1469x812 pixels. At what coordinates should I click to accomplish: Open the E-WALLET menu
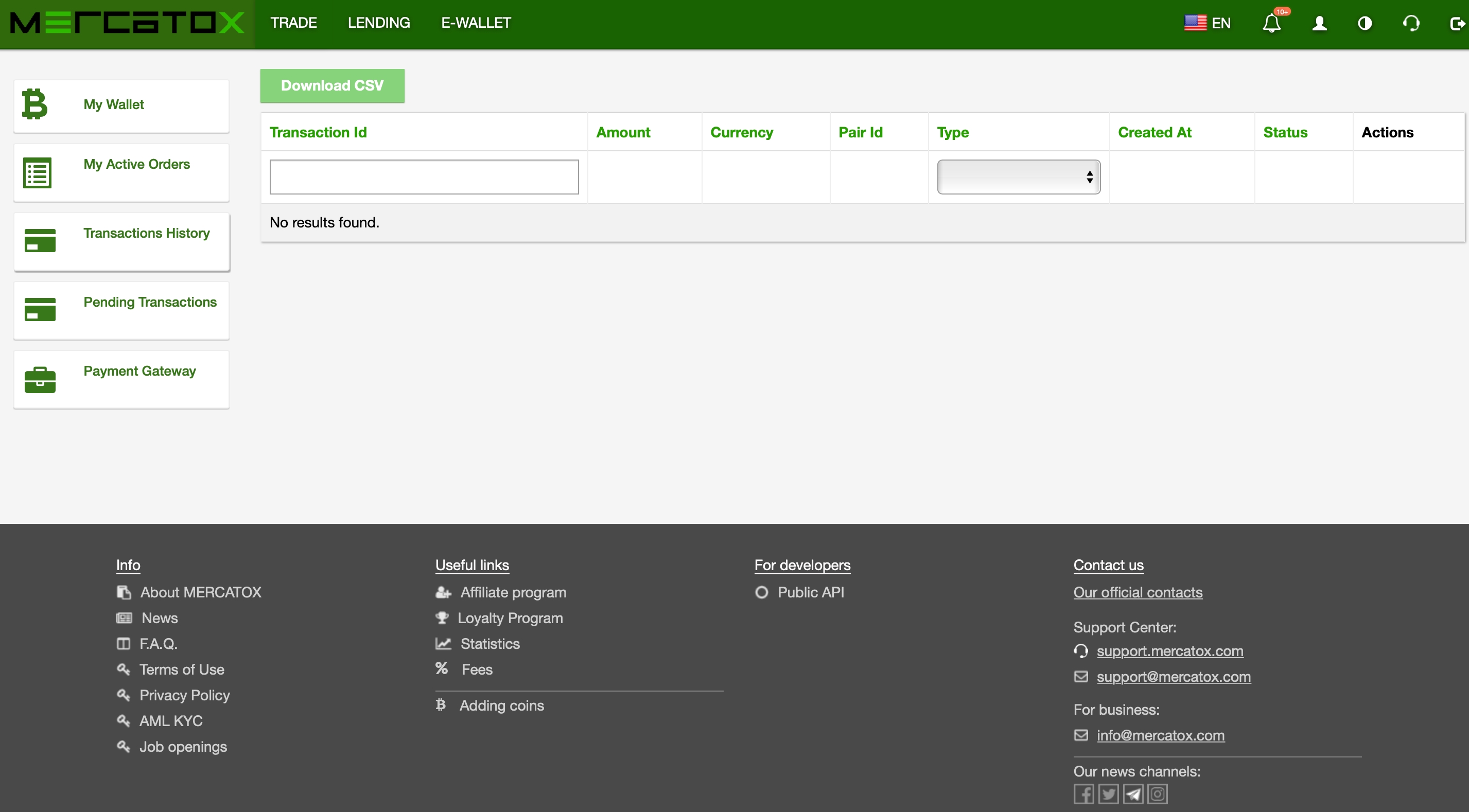[x=476, y=23]
